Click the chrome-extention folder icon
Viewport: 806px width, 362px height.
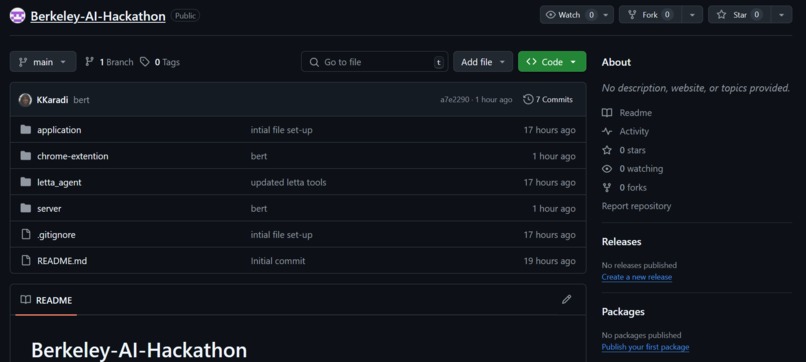click(x=26, y=156)
